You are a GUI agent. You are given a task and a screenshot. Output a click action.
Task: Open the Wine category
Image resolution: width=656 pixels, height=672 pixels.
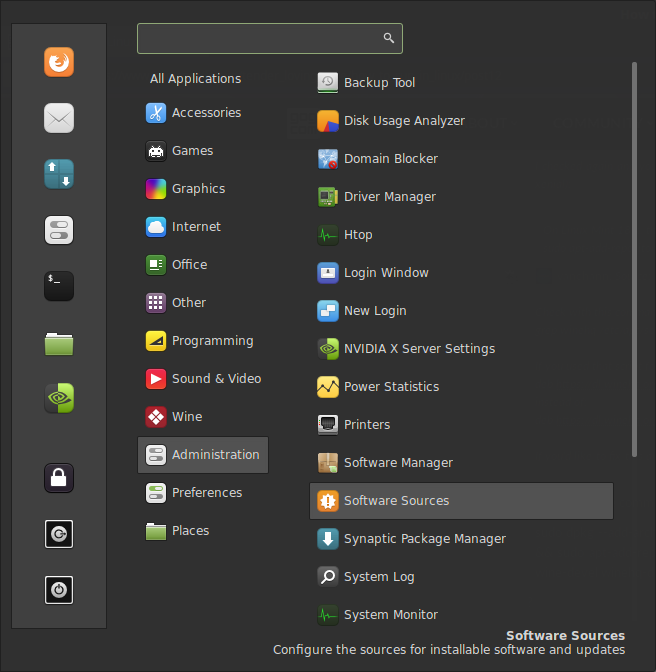pyautogui.click(x=203, y=417)
